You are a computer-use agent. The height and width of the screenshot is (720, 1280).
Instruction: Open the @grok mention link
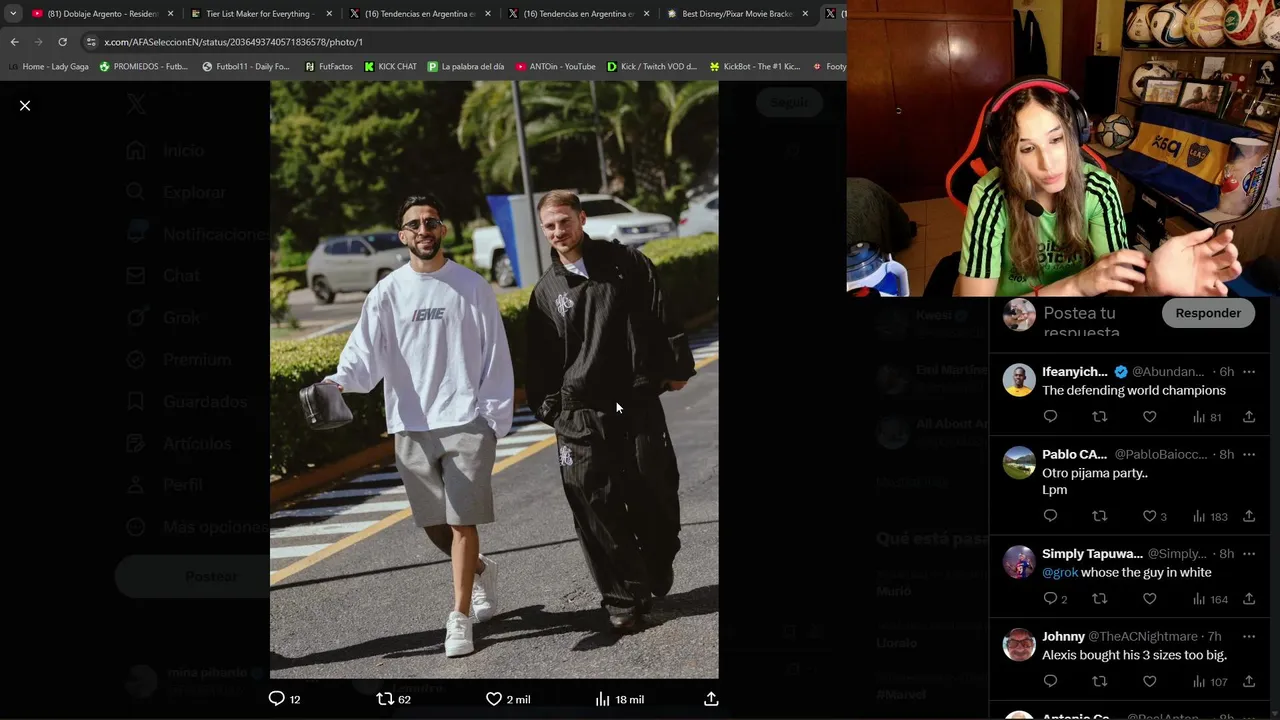1060,572
